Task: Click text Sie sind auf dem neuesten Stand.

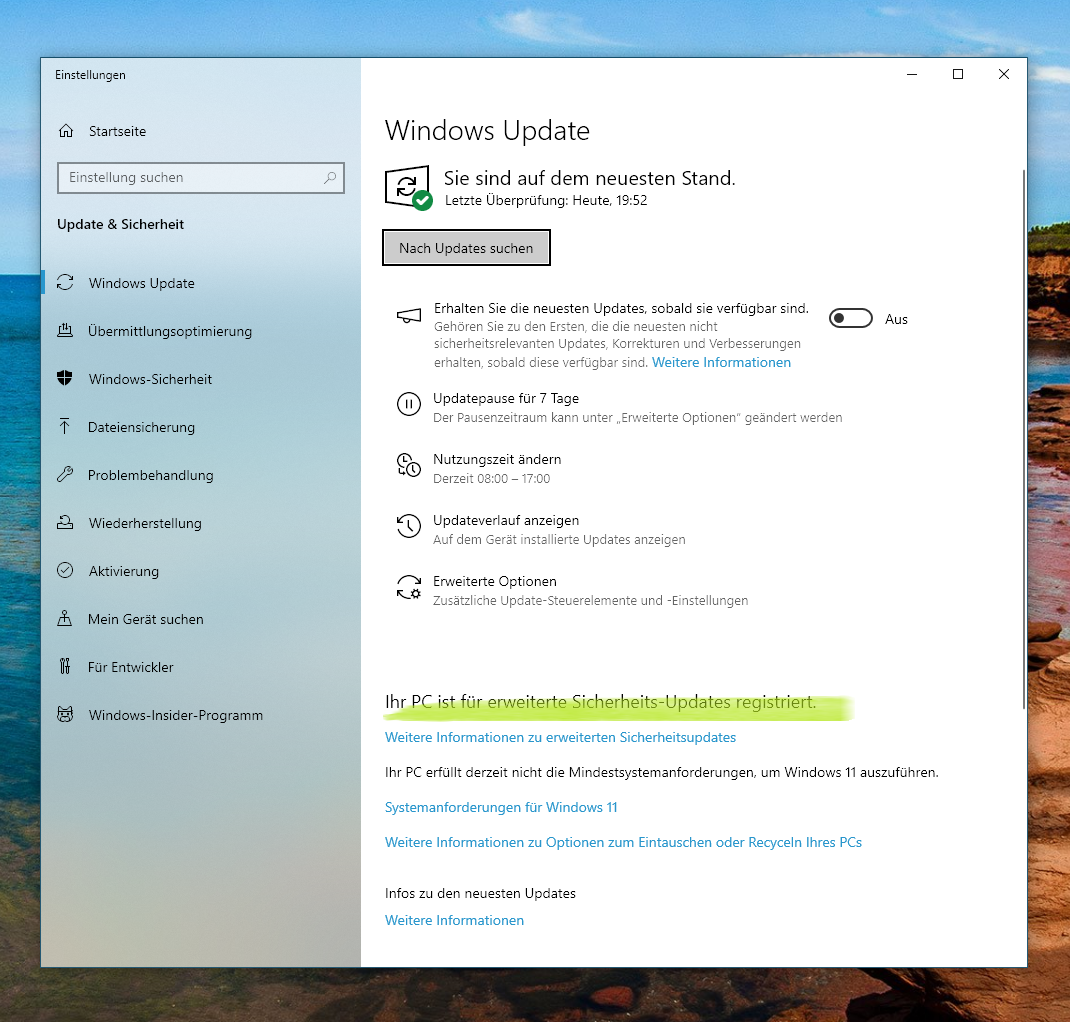Action: (590, 178)
